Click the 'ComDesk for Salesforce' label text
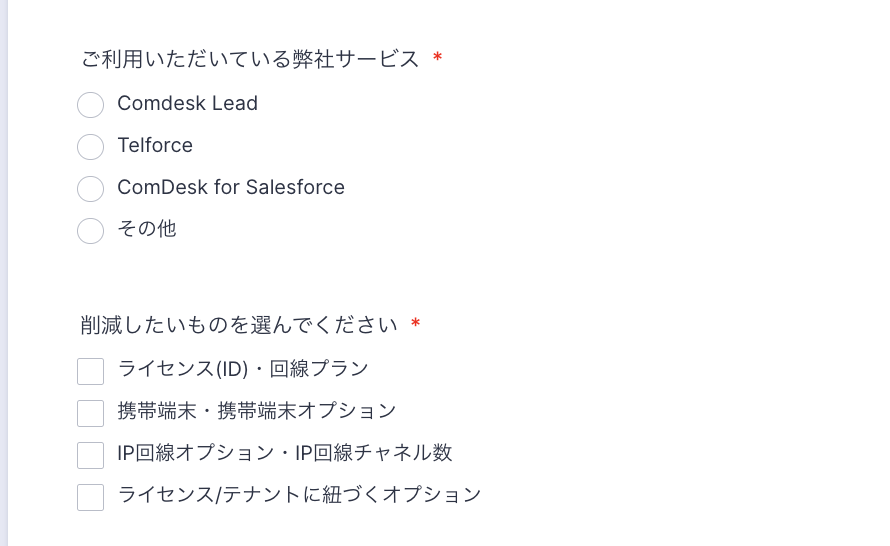890x546 pixels. tap(231, 187)
